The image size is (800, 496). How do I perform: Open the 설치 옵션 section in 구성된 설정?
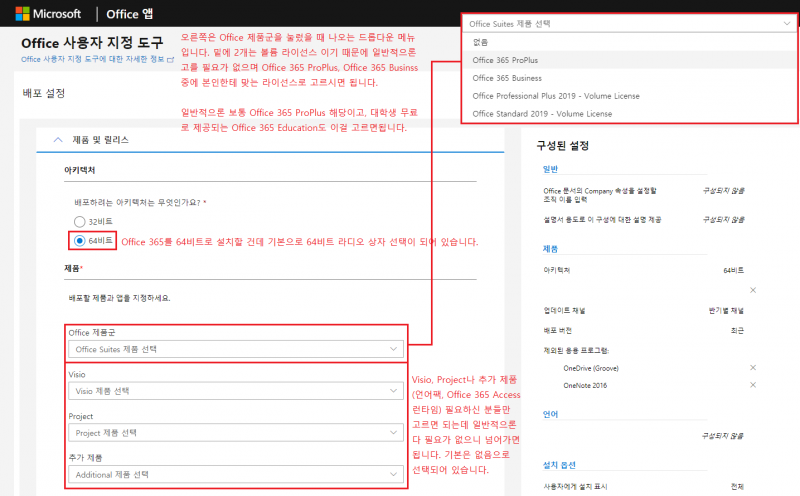click(x=559, y=465)
